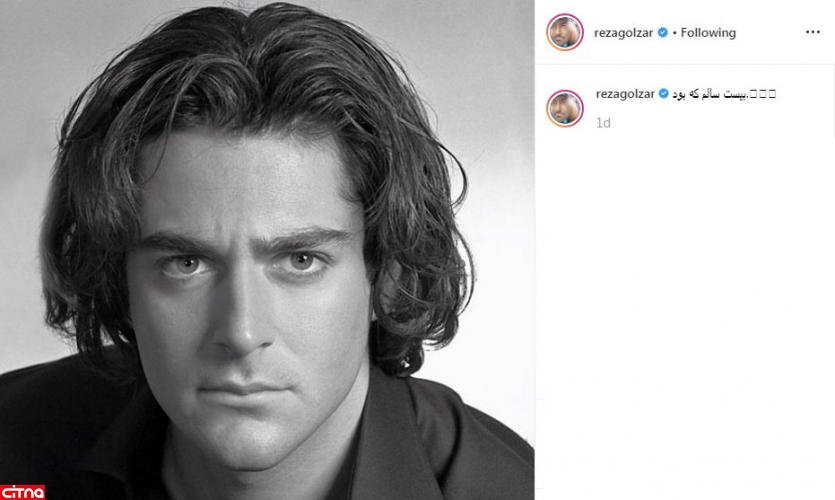Click the verified badge in the caption row

pos(664,94)
